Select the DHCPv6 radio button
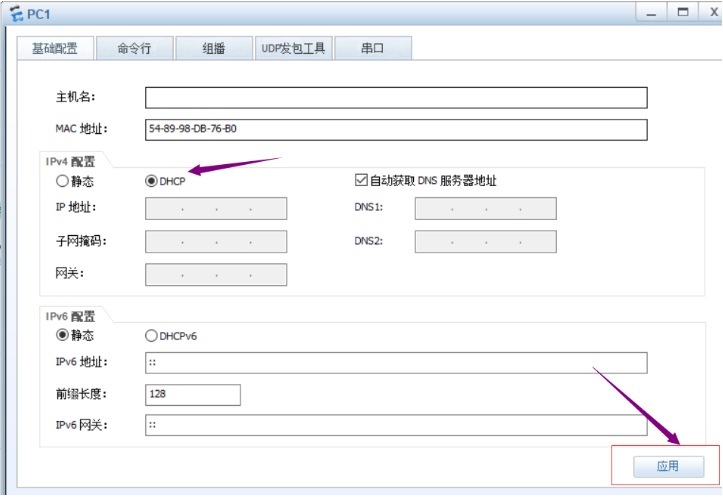 [x=151, y=336]
